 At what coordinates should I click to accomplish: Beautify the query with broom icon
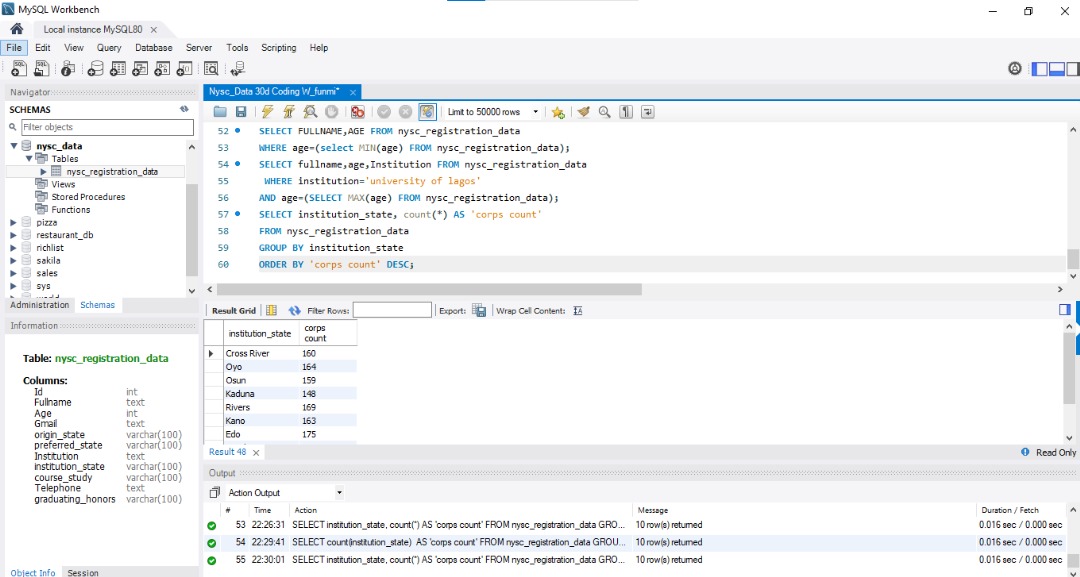point(583,112)
